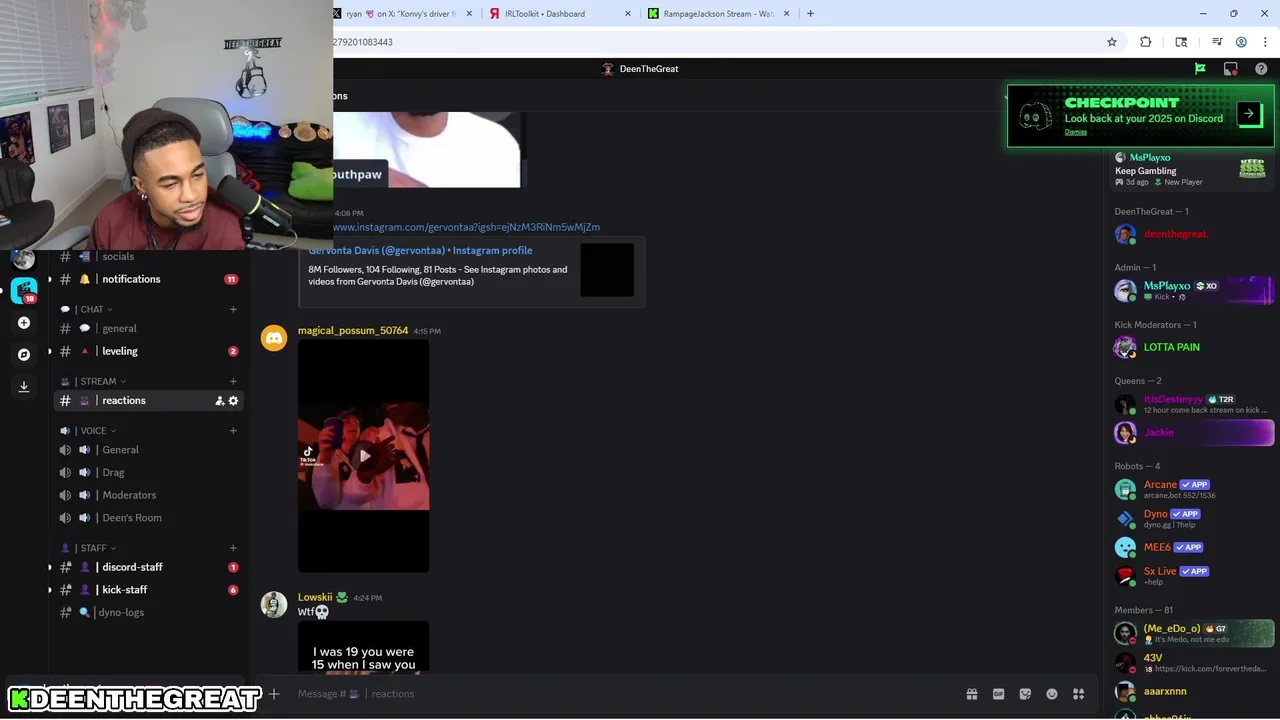Join Moderators voice channel
The width and height of the screenshot is (1280, 720).
point(149,495)
